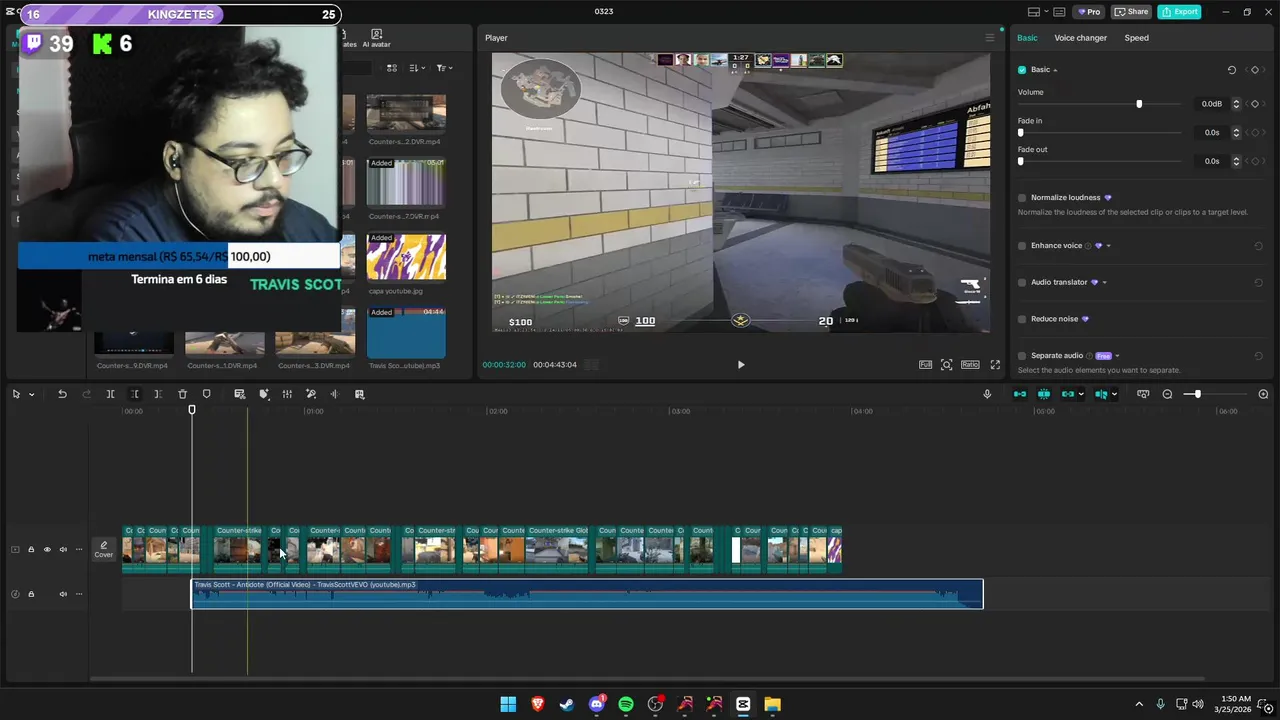
Task: Enable Enhance voice checkbox
Action: [x=1022, y=246]
